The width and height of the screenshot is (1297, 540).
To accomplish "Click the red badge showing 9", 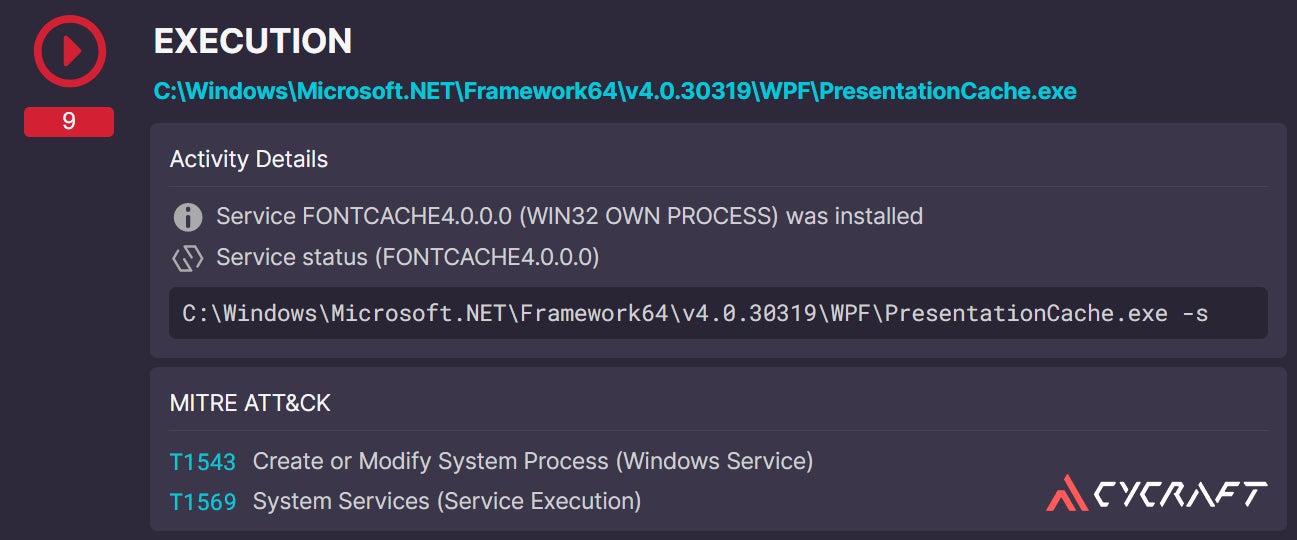I will [68, 122].
